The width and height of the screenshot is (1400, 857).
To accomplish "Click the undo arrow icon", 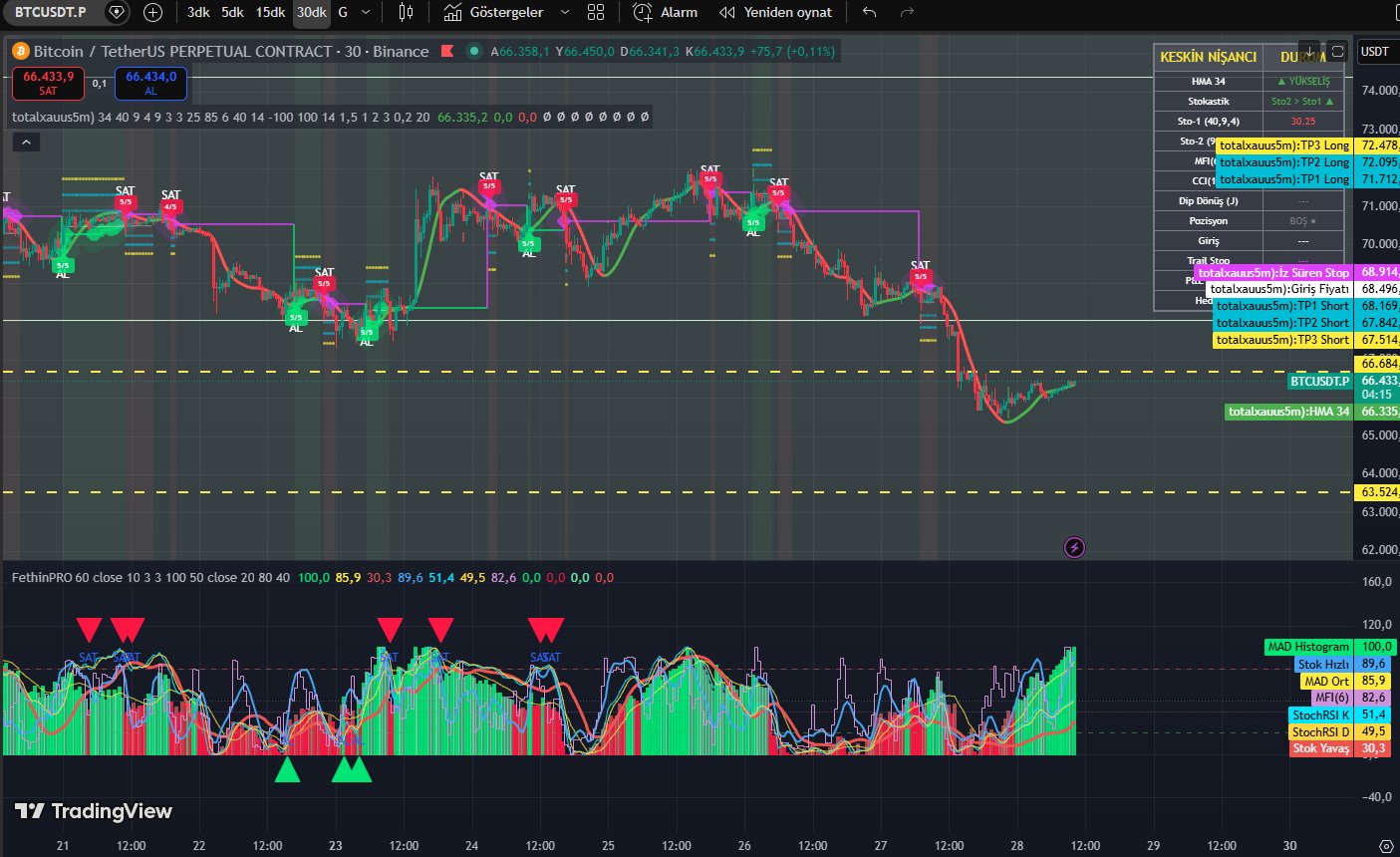I will coord(869,12).
